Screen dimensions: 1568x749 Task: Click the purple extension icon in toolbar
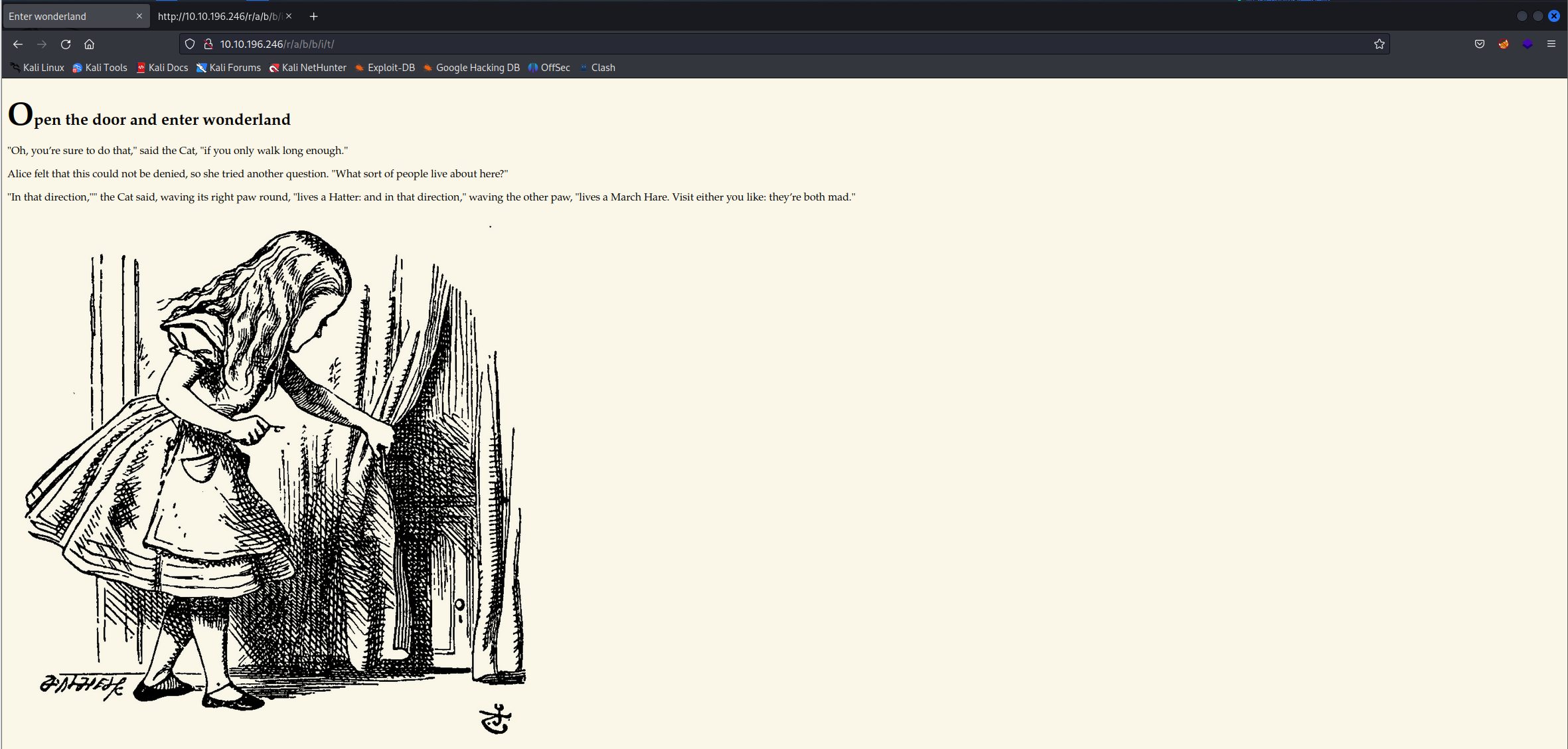1528,44
